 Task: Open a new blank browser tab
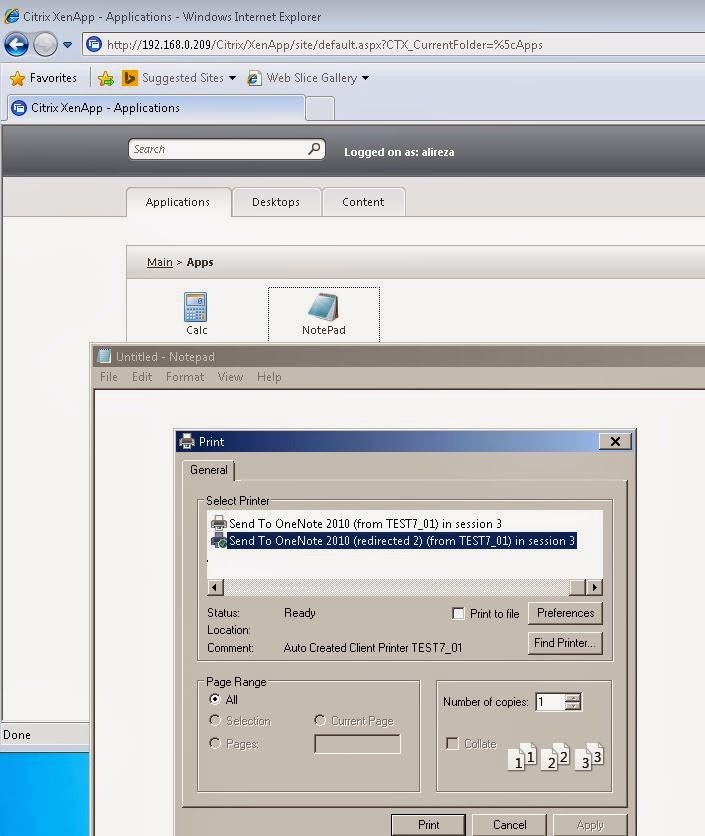(x=320, y=109)
